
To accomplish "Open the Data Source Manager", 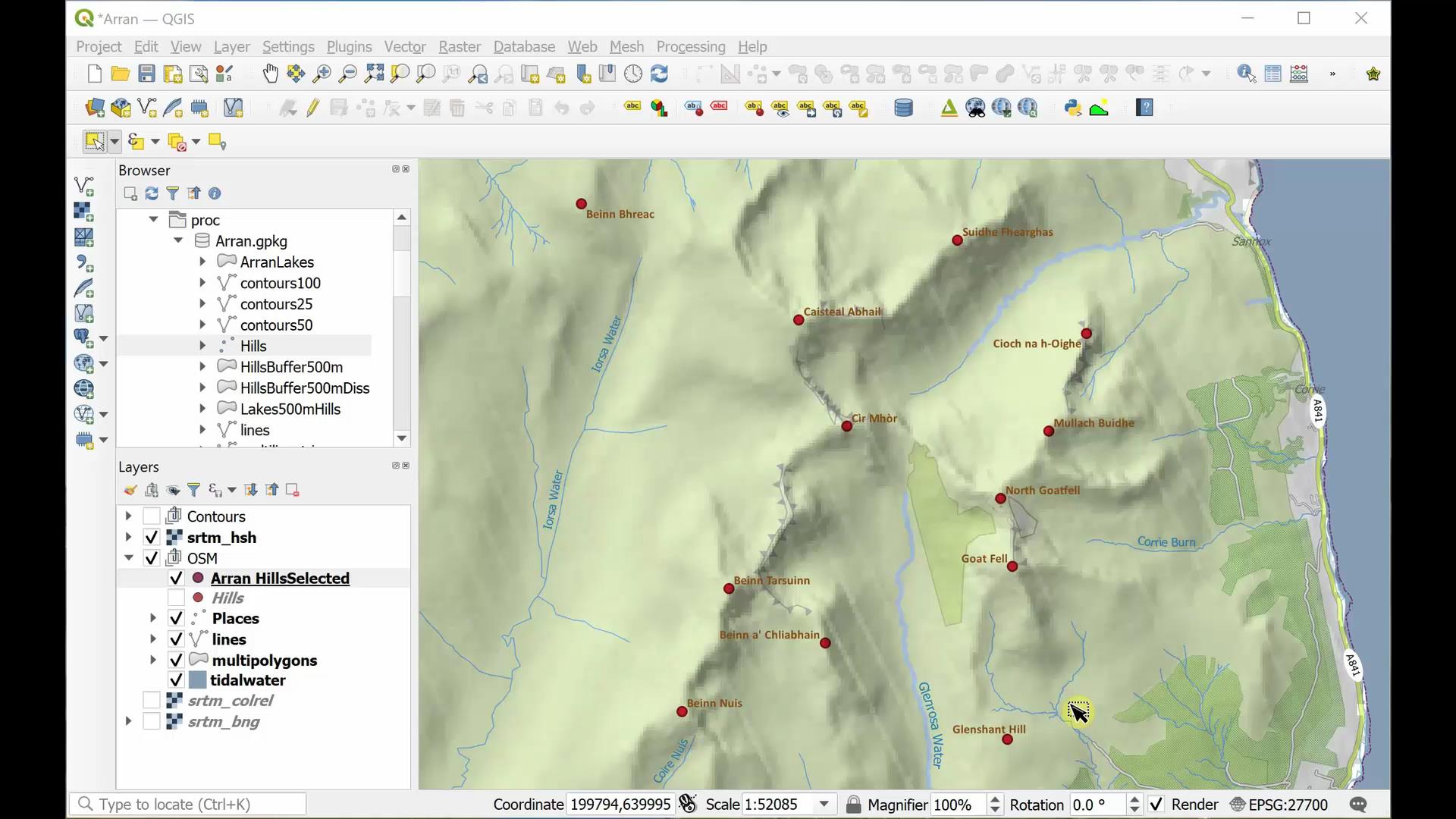I will (94, 108).
